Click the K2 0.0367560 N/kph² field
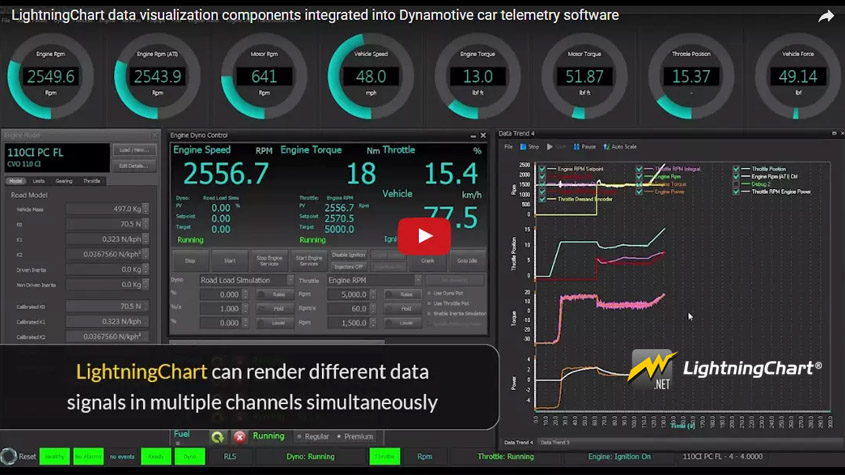 tap(107, 254)
